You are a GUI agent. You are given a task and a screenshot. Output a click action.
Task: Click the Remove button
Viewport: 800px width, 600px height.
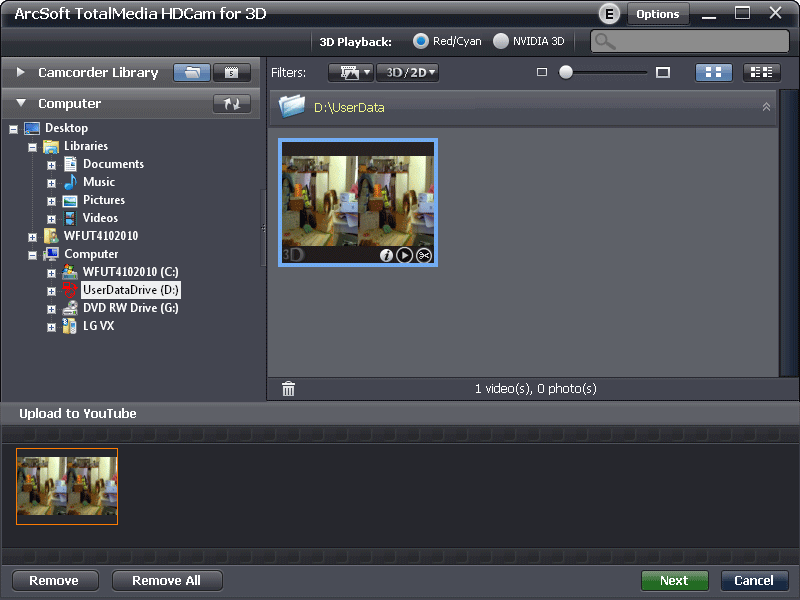point(55,581)
